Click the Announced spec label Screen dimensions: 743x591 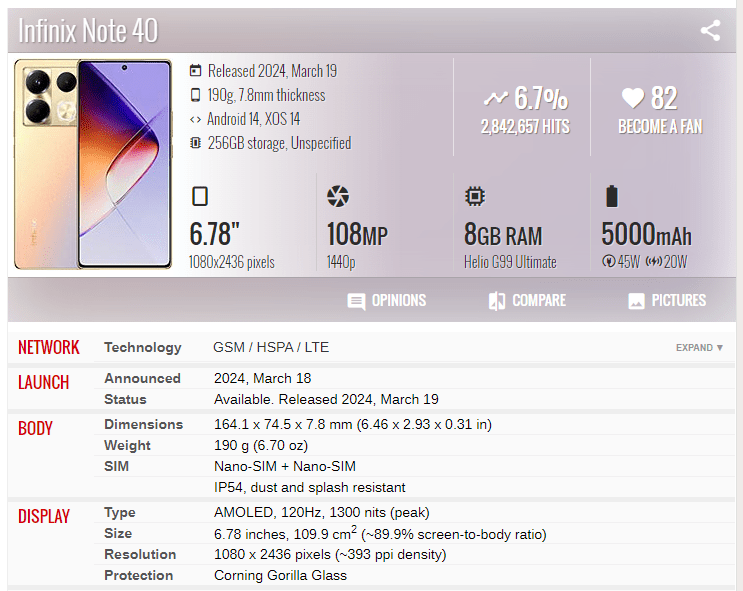[143, 378]
